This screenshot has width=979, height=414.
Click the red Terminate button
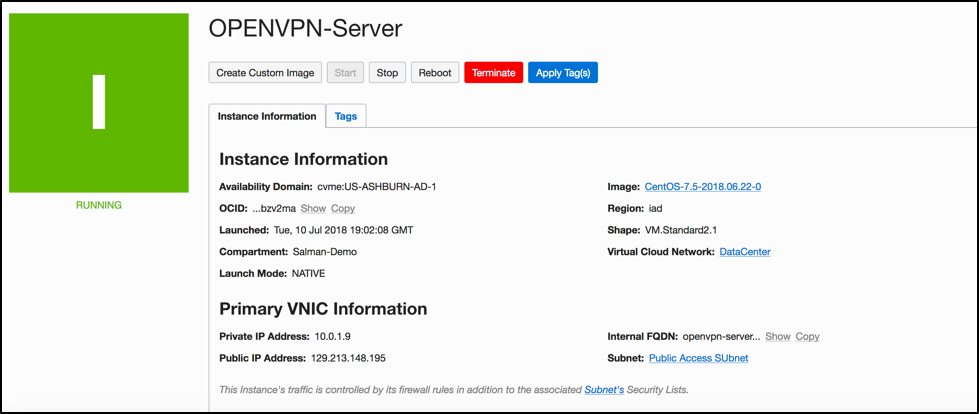click(493, 73)
